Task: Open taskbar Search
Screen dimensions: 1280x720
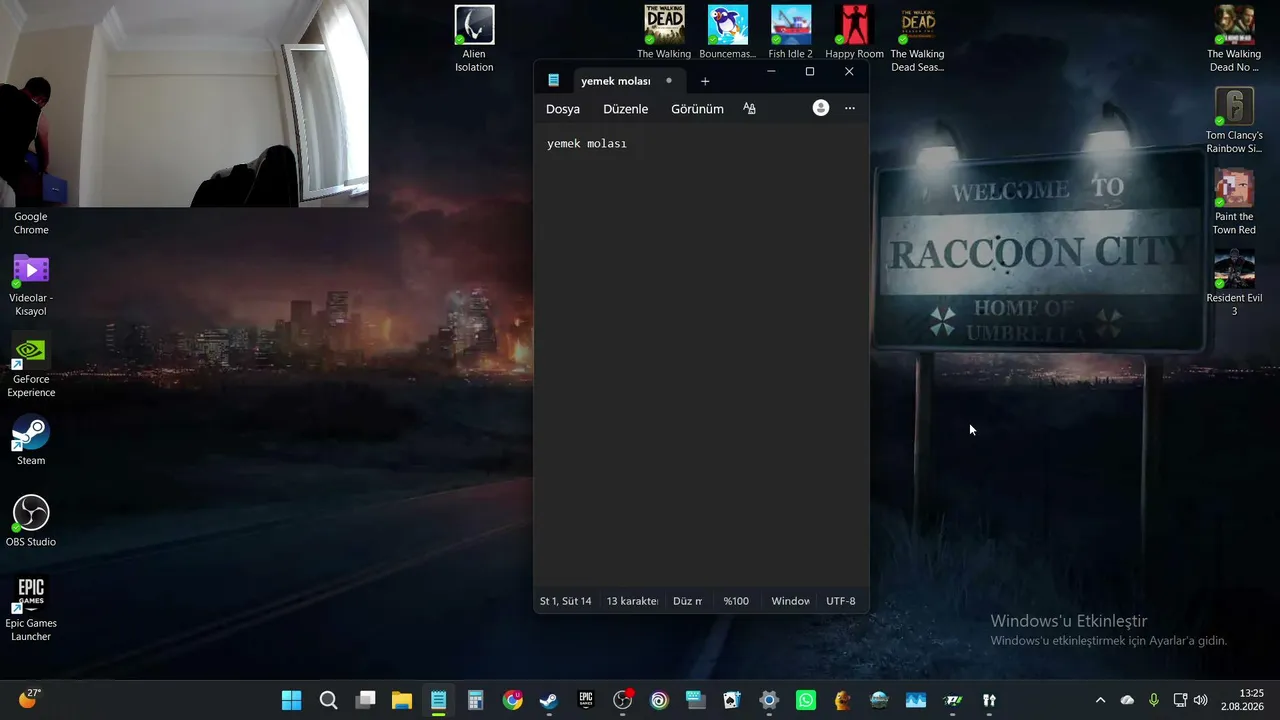Action: click(x=328, y=700)
